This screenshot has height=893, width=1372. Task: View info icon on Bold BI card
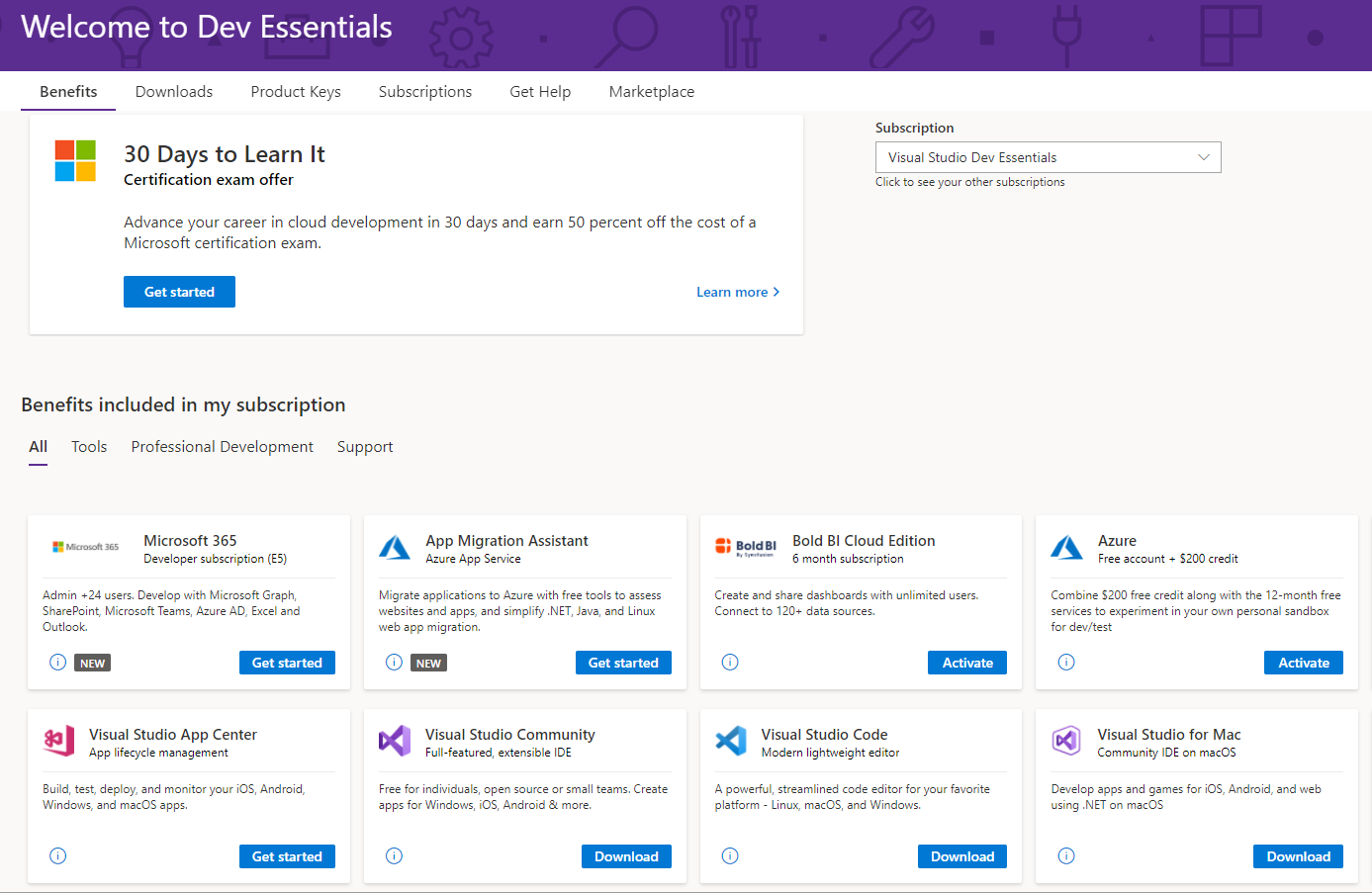coord(730,663)
